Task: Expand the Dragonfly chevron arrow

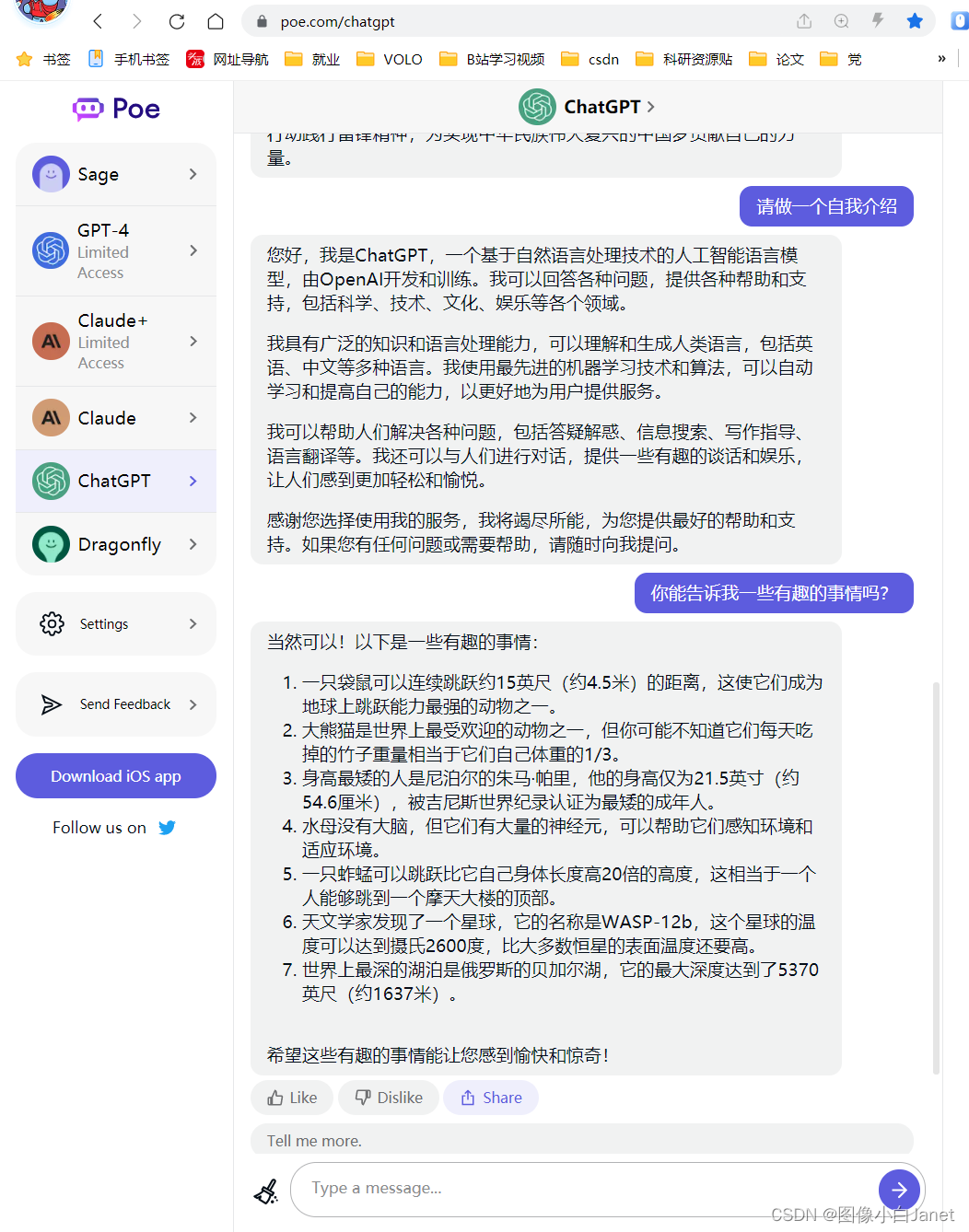Action: click(193, 544)
